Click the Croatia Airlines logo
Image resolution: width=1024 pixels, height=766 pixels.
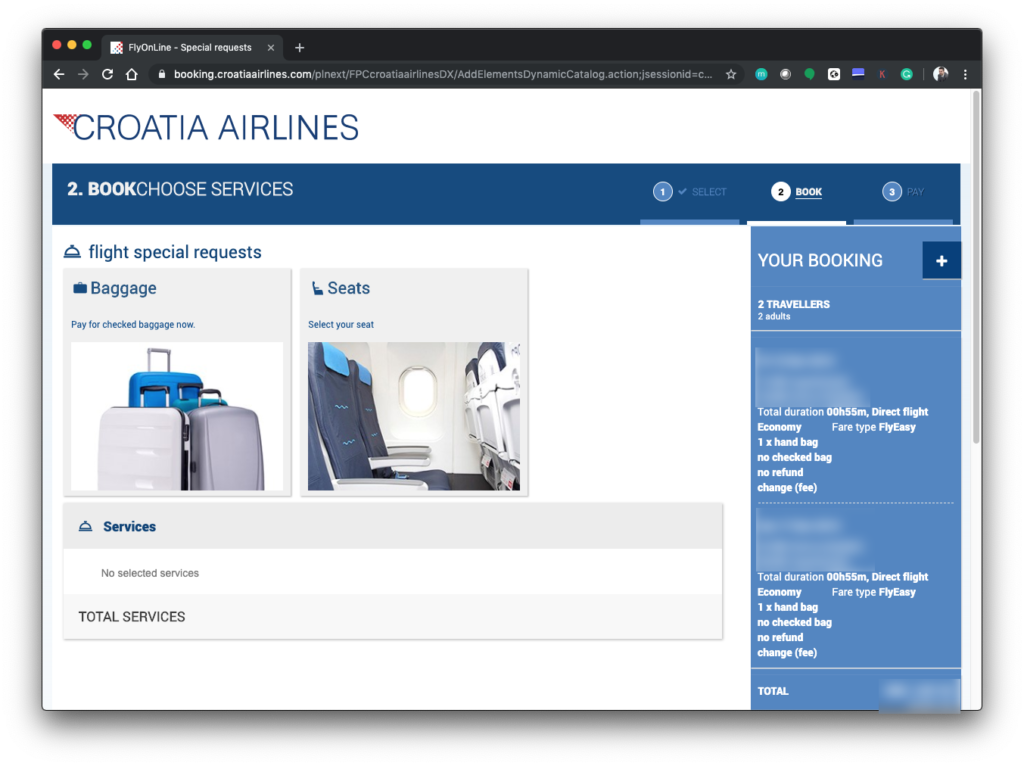206,127
